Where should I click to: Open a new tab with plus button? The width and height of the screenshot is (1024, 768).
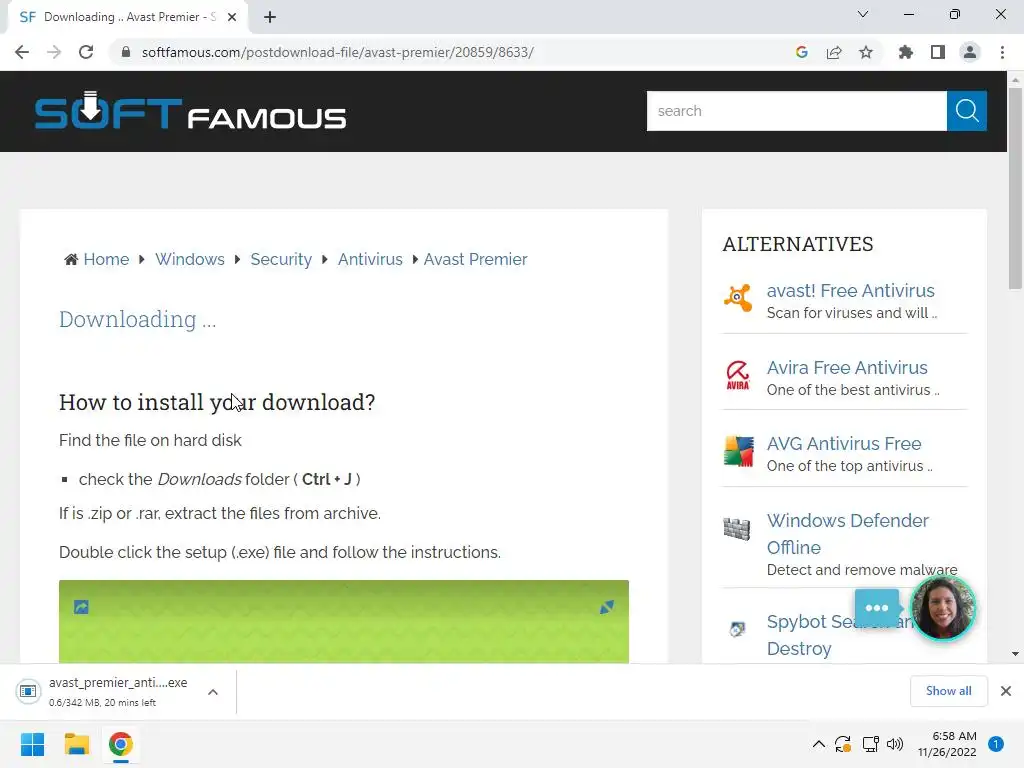point(270,17)
